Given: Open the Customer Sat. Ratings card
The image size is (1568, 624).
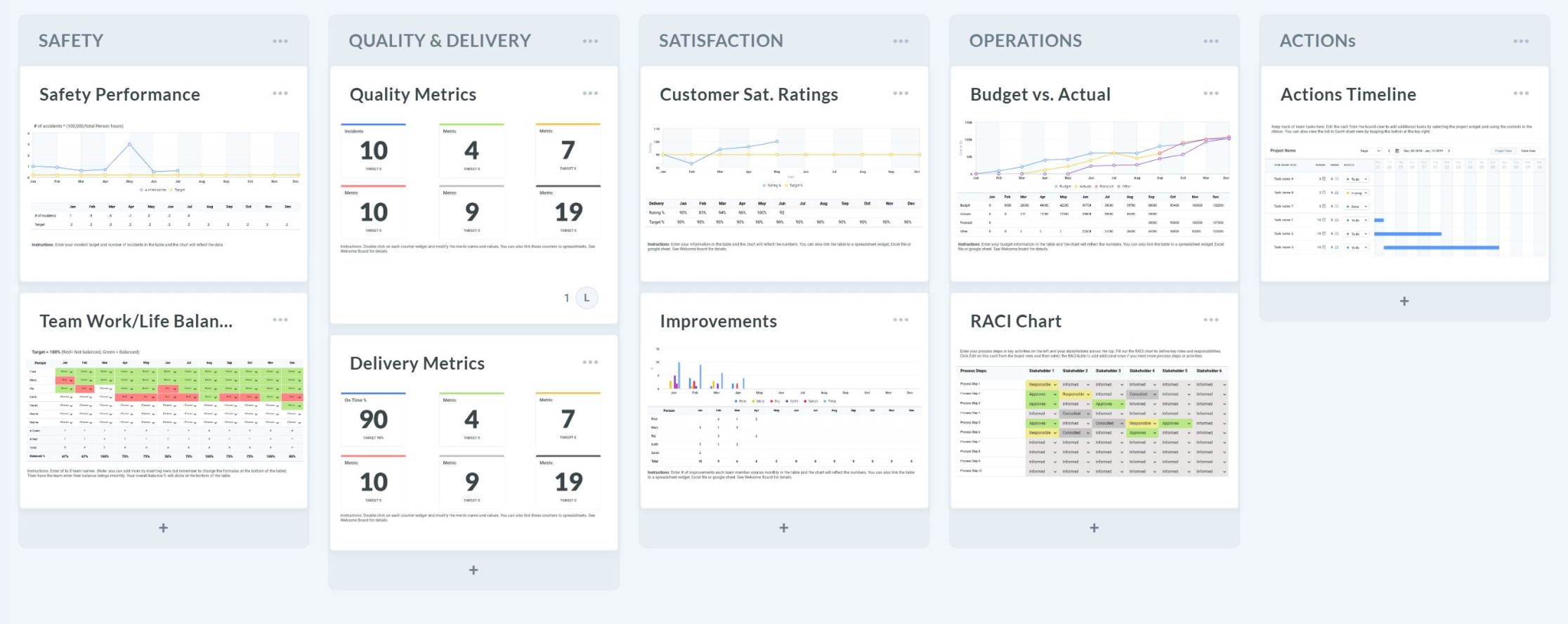Looking at the screenshot, I should 748,94.
